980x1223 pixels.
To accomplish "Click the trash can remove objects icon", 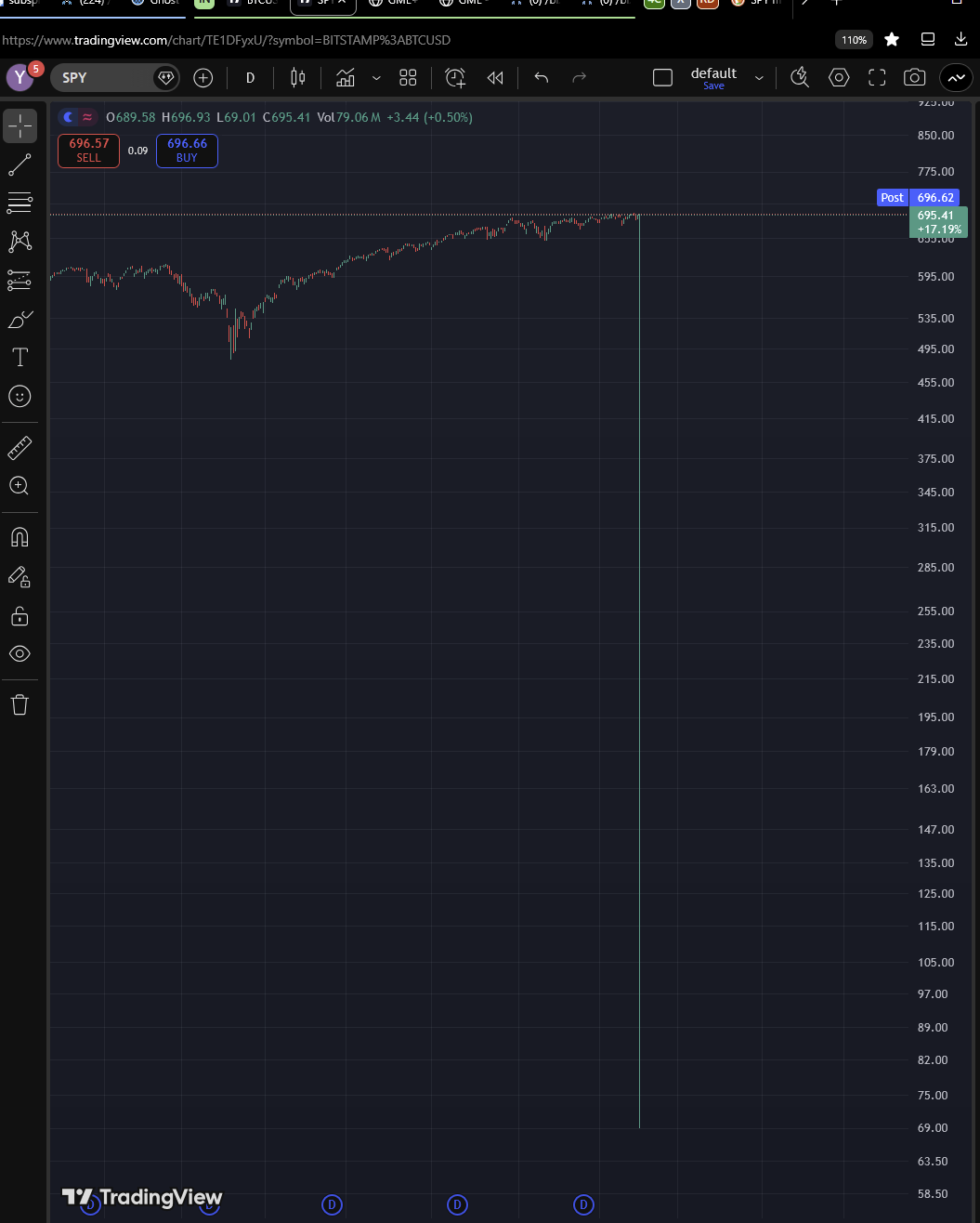I will click(20, 704).
